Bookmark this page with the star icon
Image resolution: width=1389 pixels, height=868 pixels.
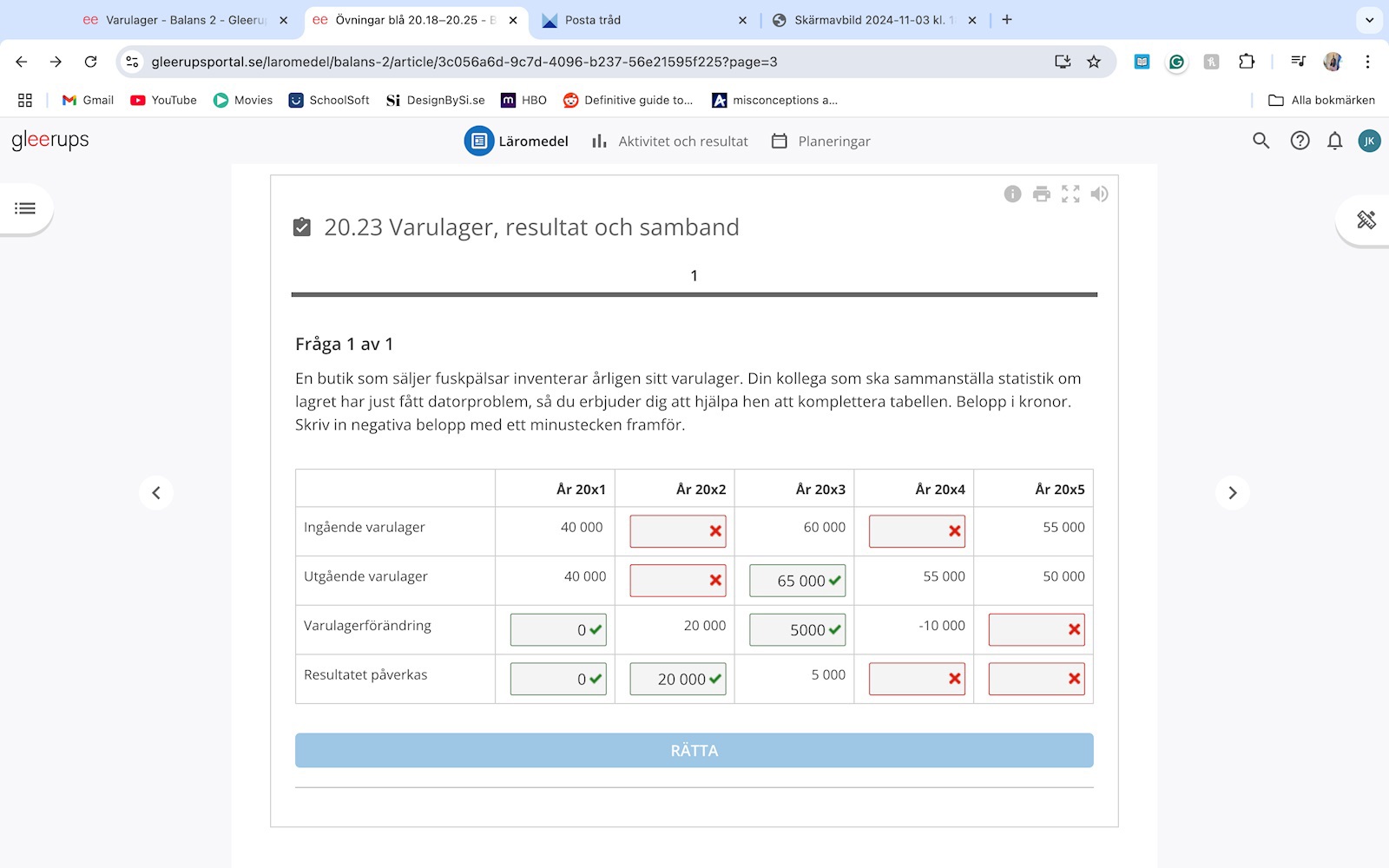point(1094,62)
